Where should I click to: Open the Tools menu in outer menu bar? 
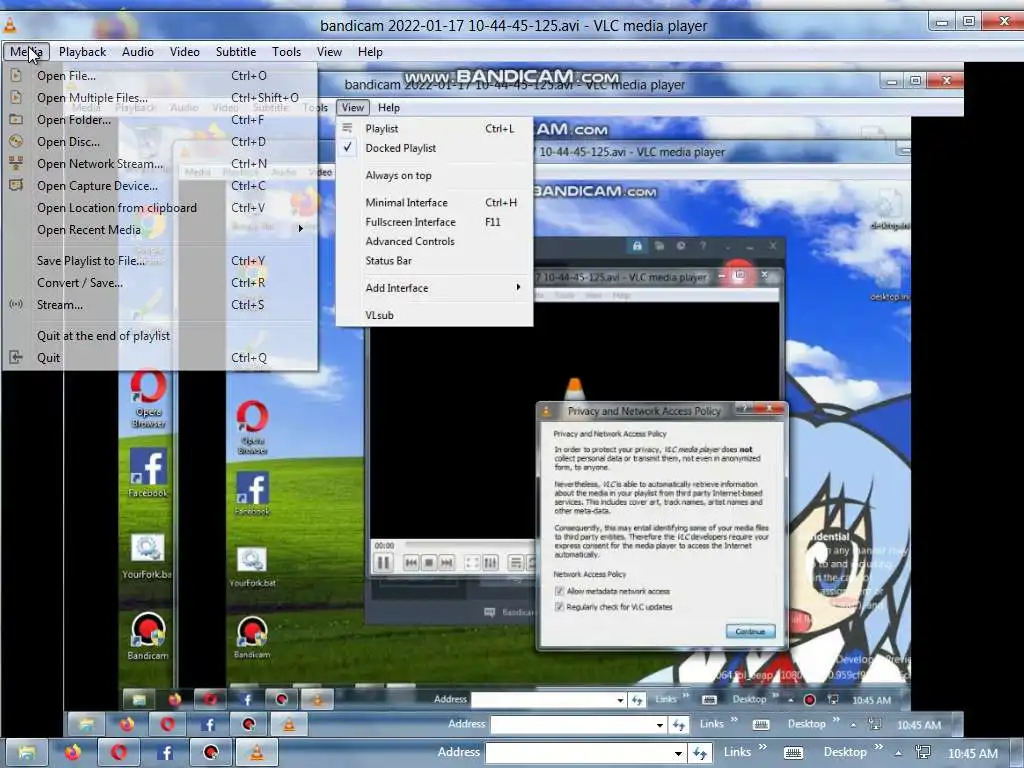(287, 52)
